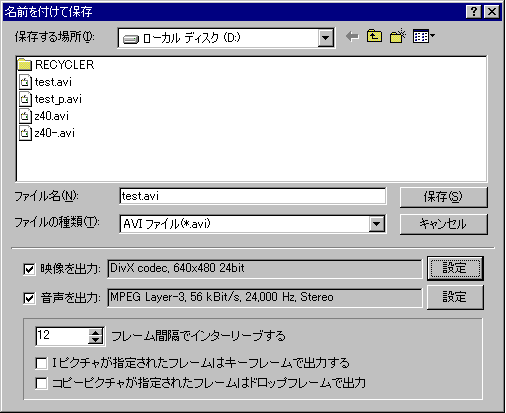Click the 保存 save button

[x=443, y=197]
